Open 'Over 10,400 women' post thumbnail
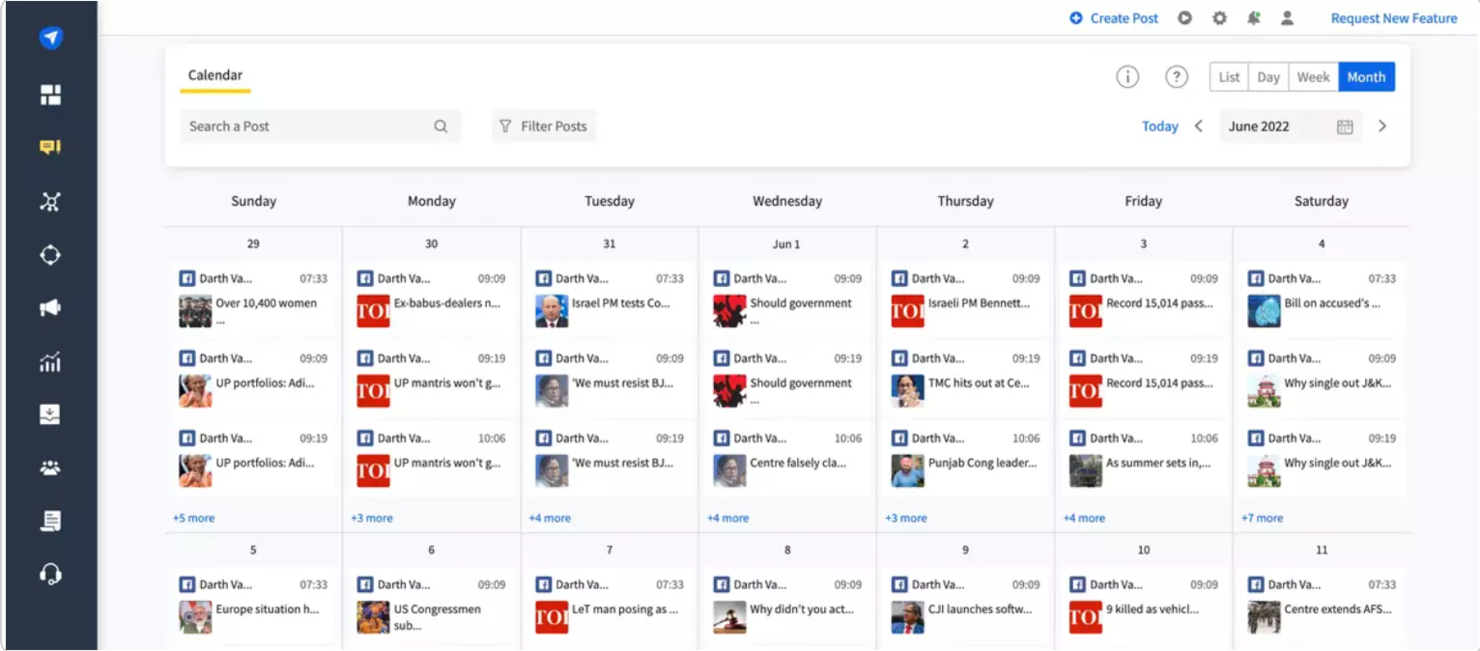Image resolution: width=1480 pixels, height=651 pixels. click(195, 311)
